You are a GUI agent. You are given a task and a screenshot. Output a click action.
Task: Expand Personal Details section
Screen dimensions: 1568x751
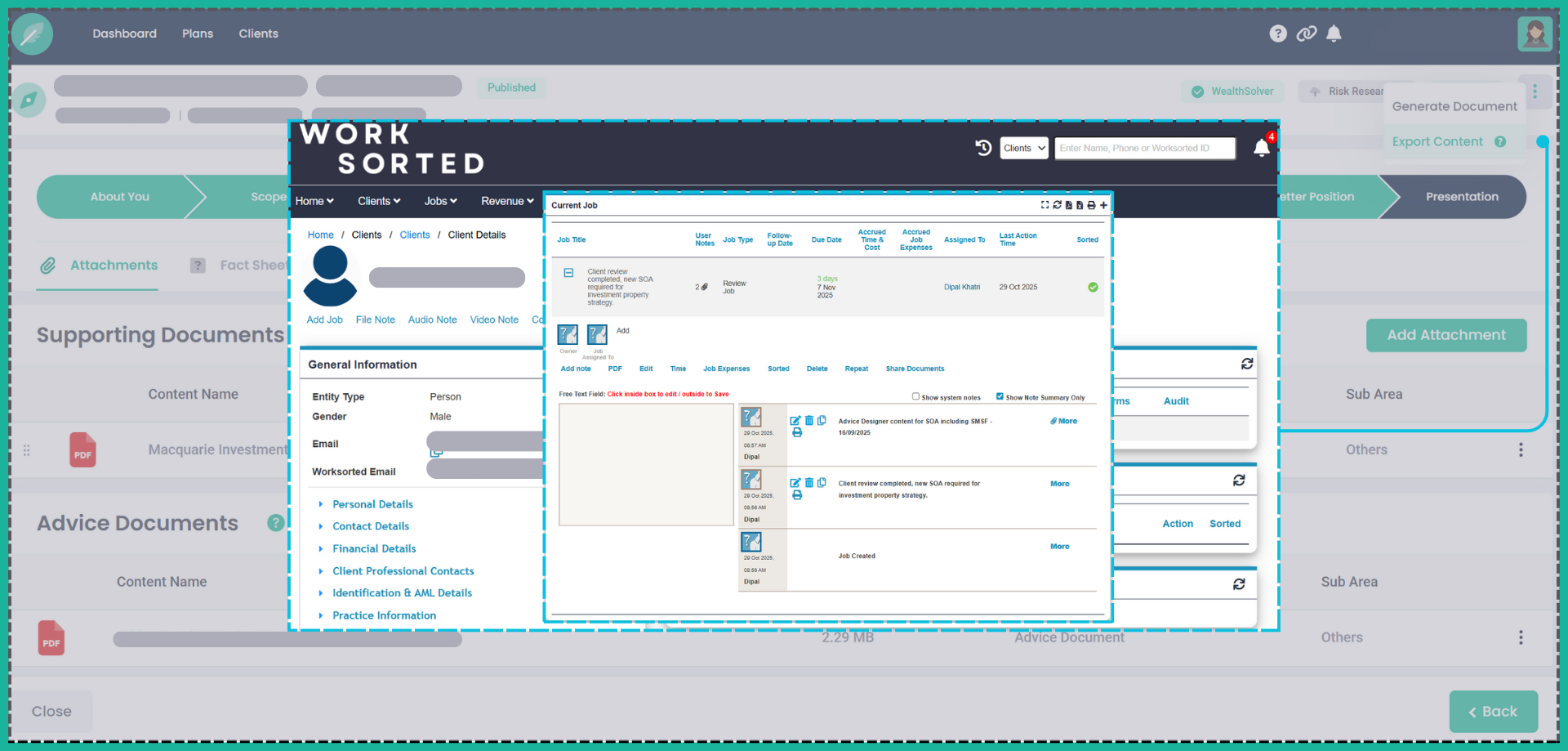[x=372, y=504]
